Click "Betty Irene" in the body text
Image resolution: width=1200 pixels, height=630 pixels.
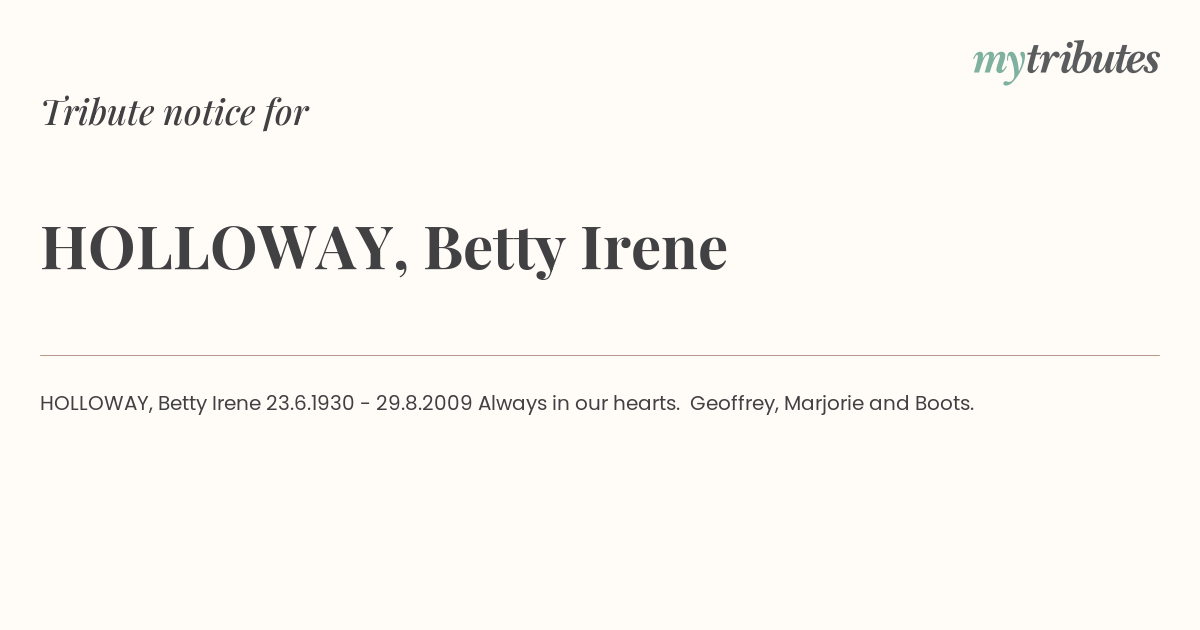tap(209, 403)
